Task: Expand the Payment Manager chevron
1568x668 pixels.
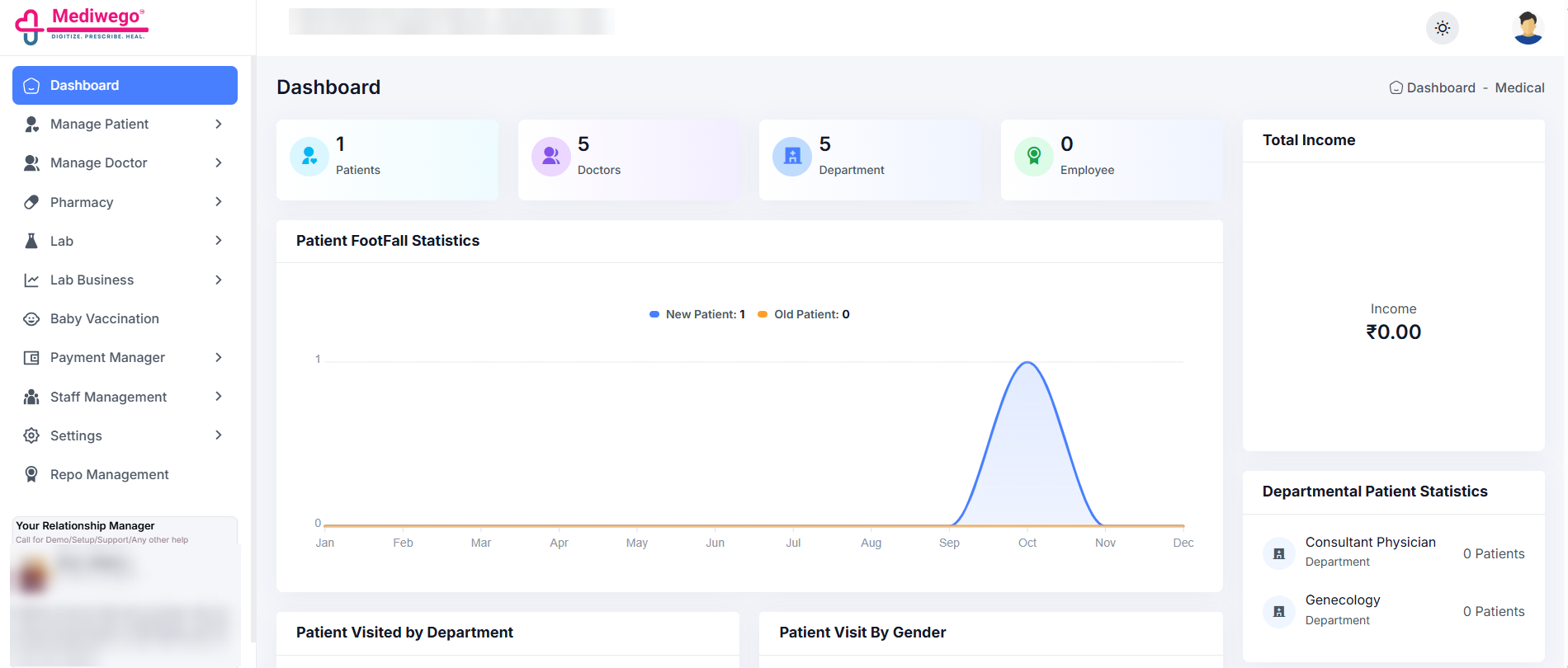Action: 219,357
